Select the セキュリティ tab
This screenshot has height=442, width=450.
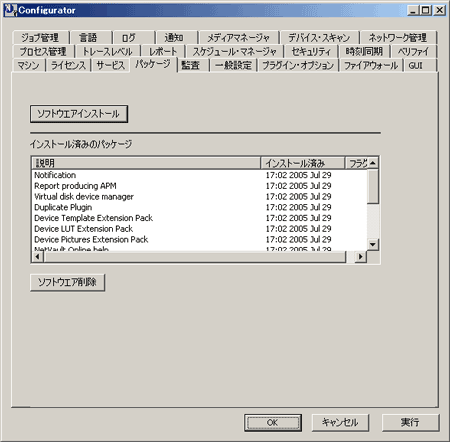(311, 52)
